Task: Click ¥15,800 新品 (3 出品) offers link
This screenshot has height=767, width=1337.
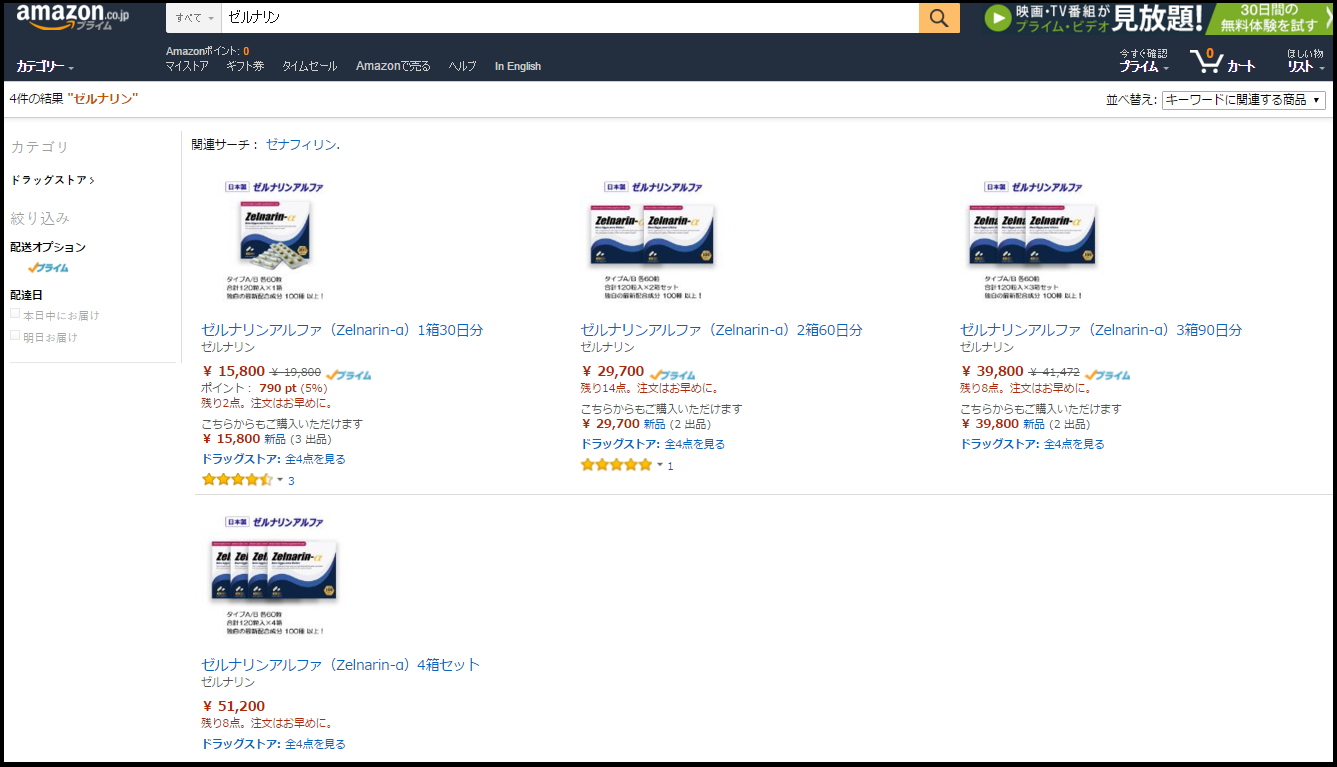Action: 267,438
